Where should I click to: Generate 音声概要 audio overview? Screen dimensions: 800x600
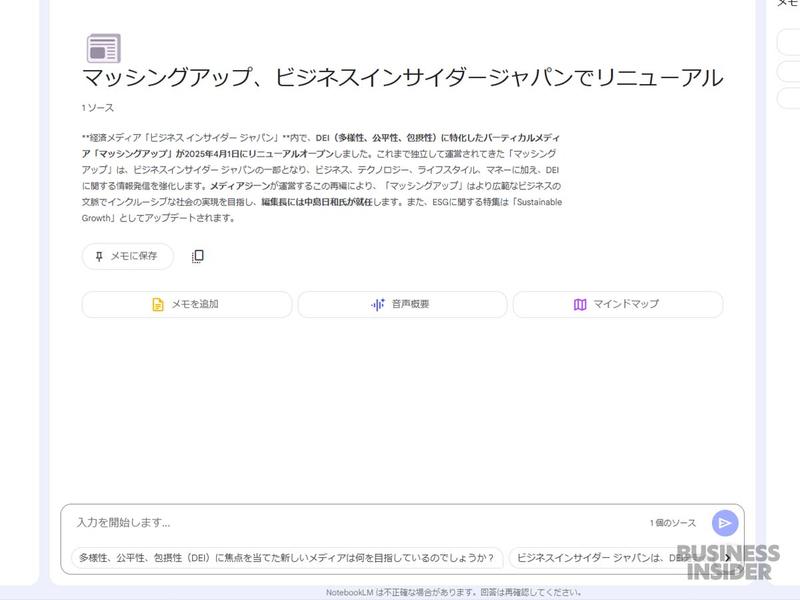pyautogui.click(x=402, y=305)
